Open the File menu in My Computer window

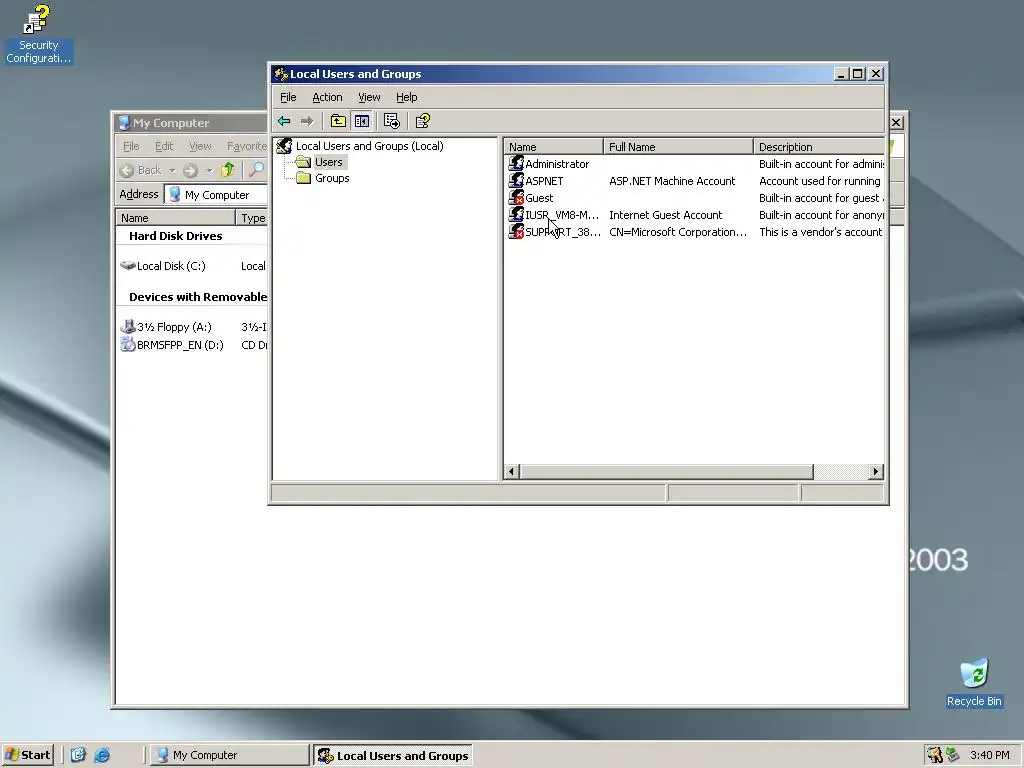point(131,146)
